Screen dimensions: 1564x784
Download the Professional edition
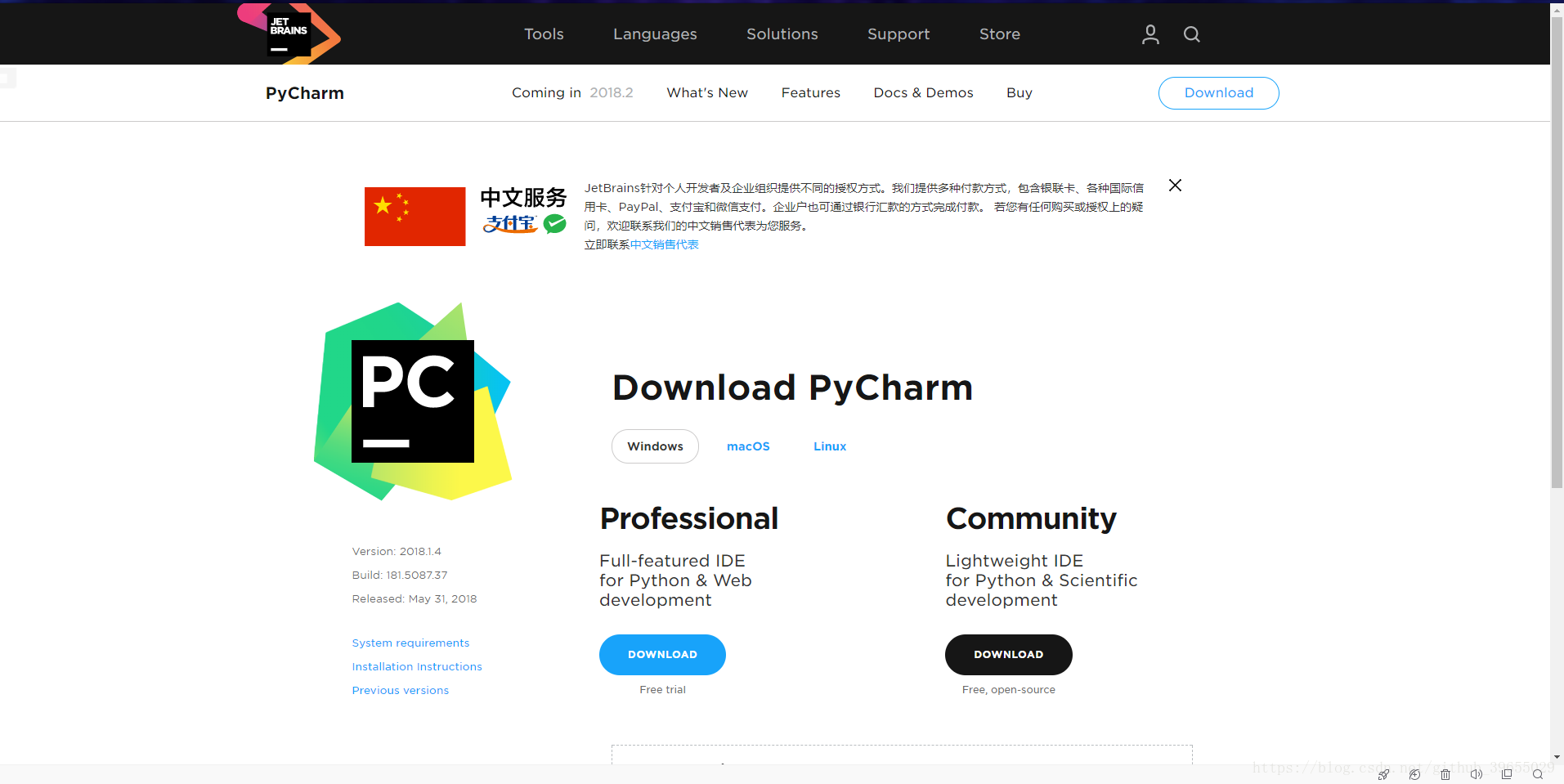662,655
